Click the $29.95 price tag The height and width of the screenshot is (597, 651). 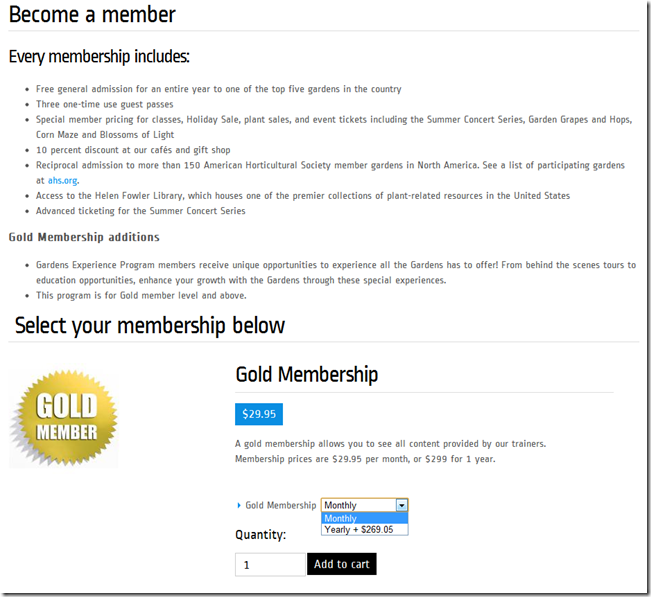259,414
